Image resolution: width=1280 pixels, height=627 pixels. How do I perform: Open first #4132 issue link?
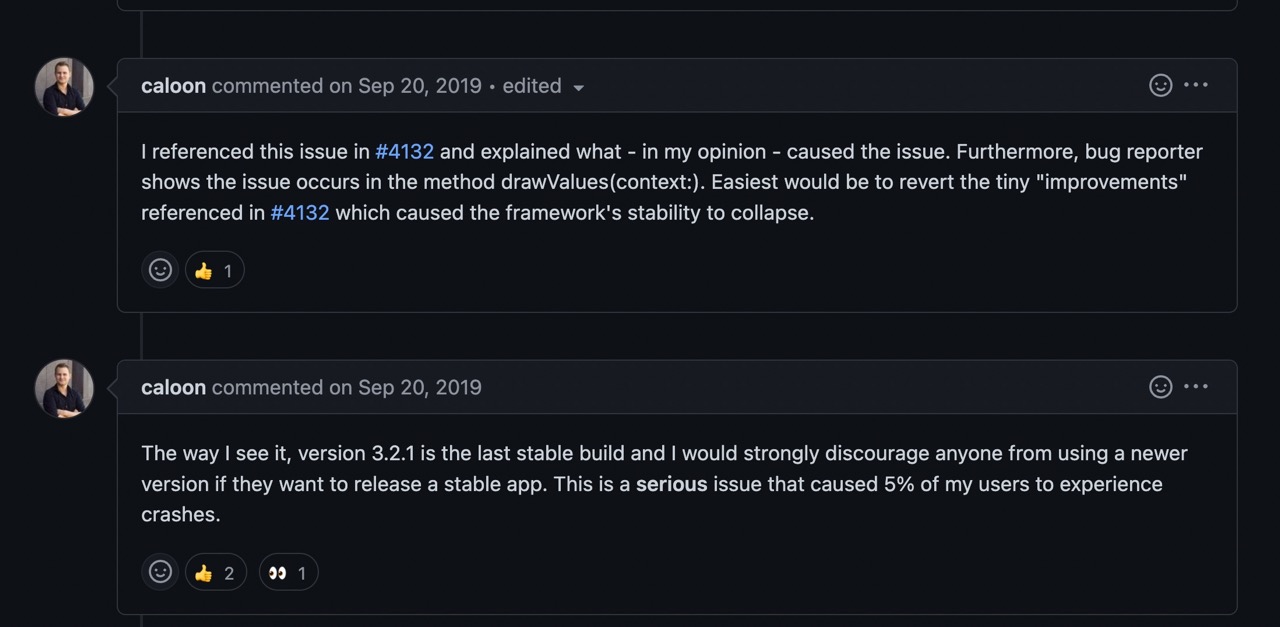pyautogui.click(x=405, y=152)
